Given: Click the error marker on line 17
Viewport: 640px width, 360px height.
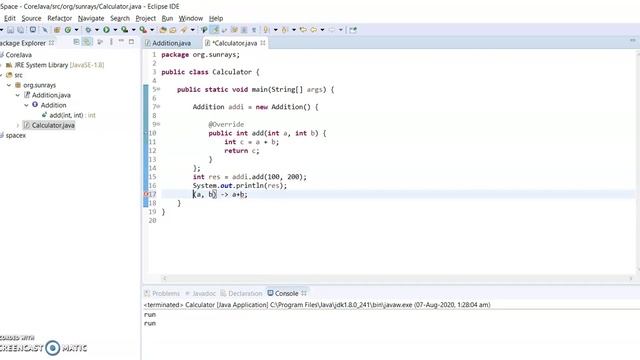Looking at the screenshot, I should [146, 194].
